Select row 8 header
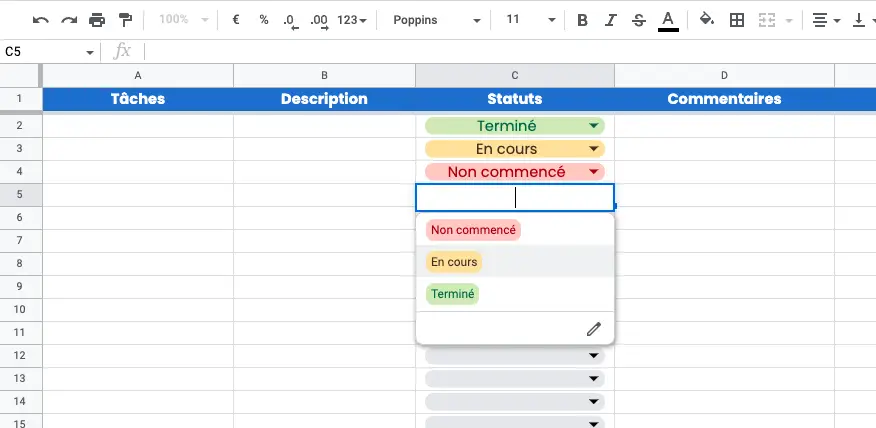The height and width of the screenshot is (428, 876). [x=20, y=263]
